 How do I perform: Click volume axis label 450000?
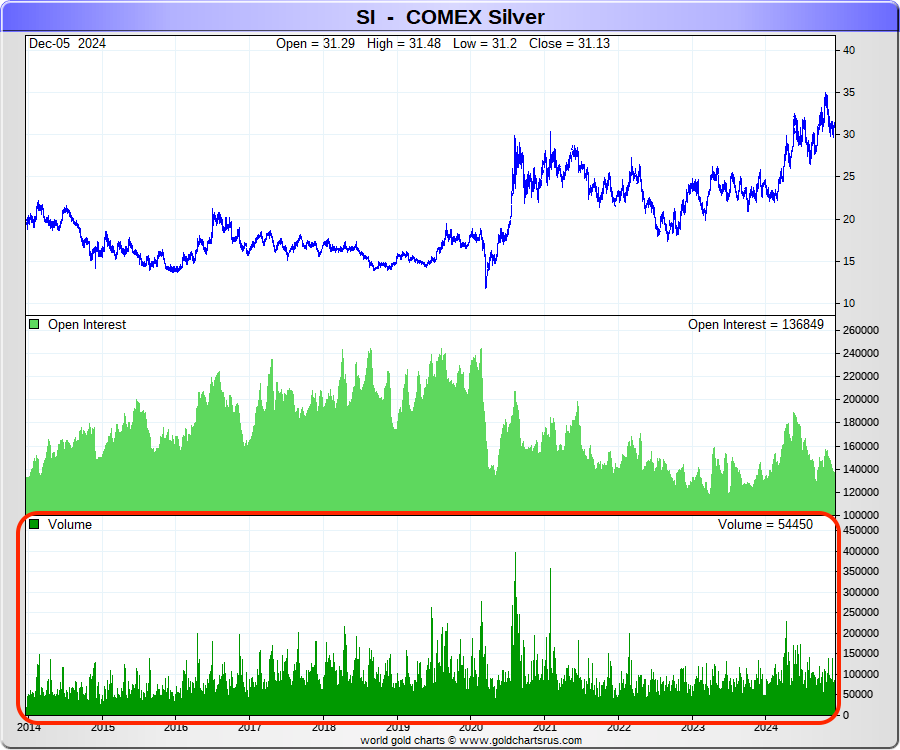point(860,530)
